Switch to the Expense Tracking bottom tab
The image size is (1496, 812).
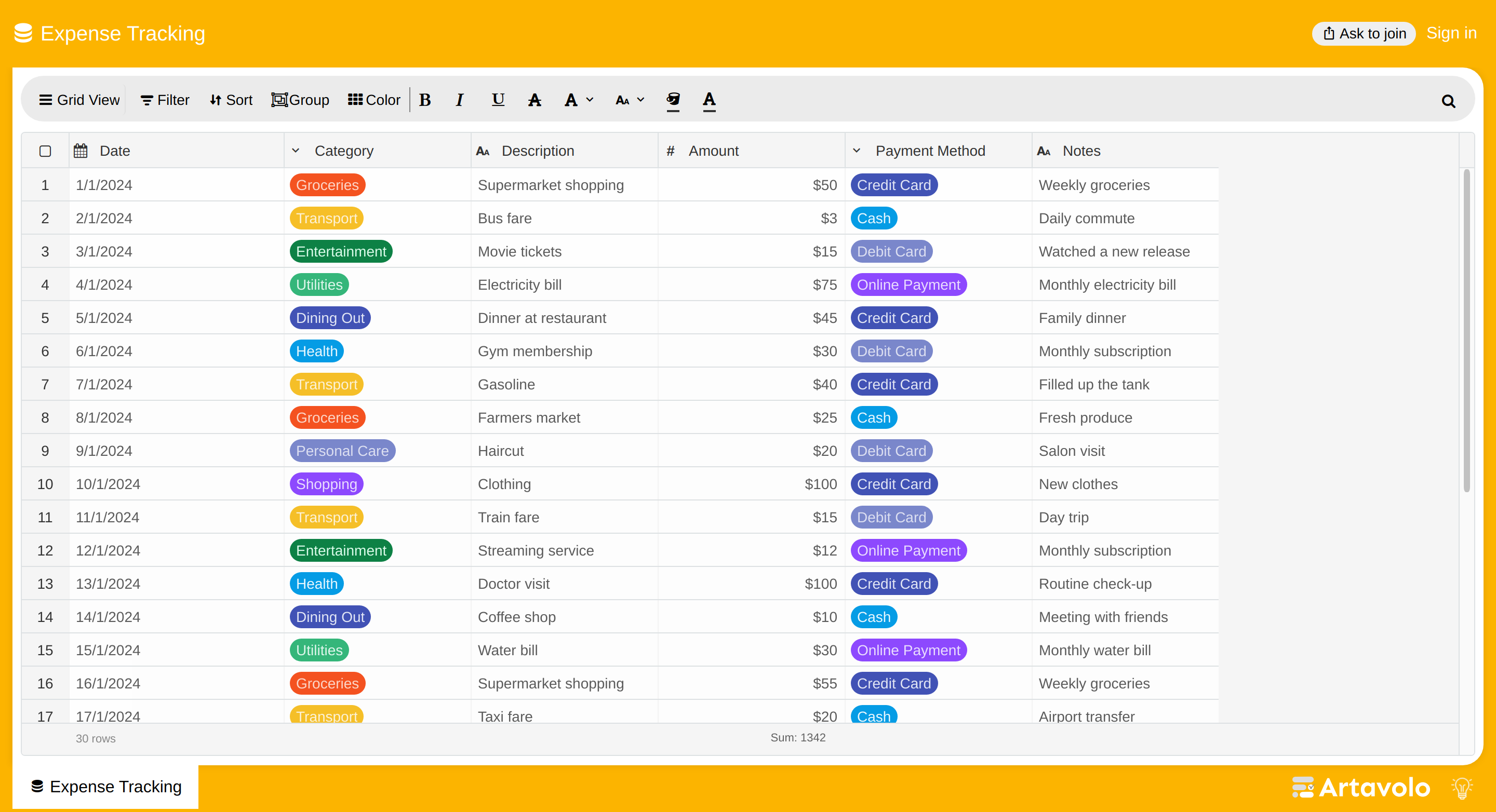(x=105, y=787)
